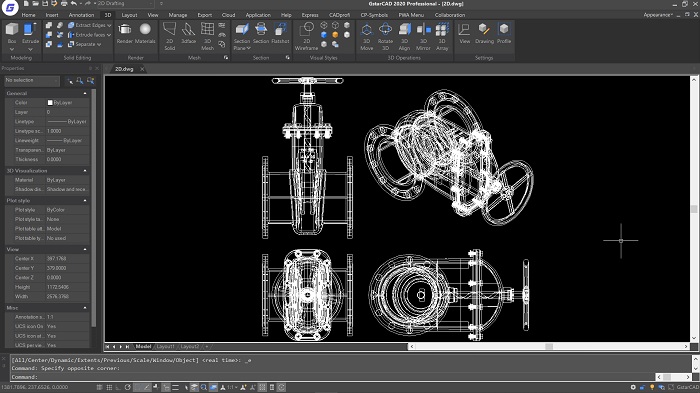Click the quick select icon in Properties
This screenshot has height=393, width=700.
pos(91,80)
